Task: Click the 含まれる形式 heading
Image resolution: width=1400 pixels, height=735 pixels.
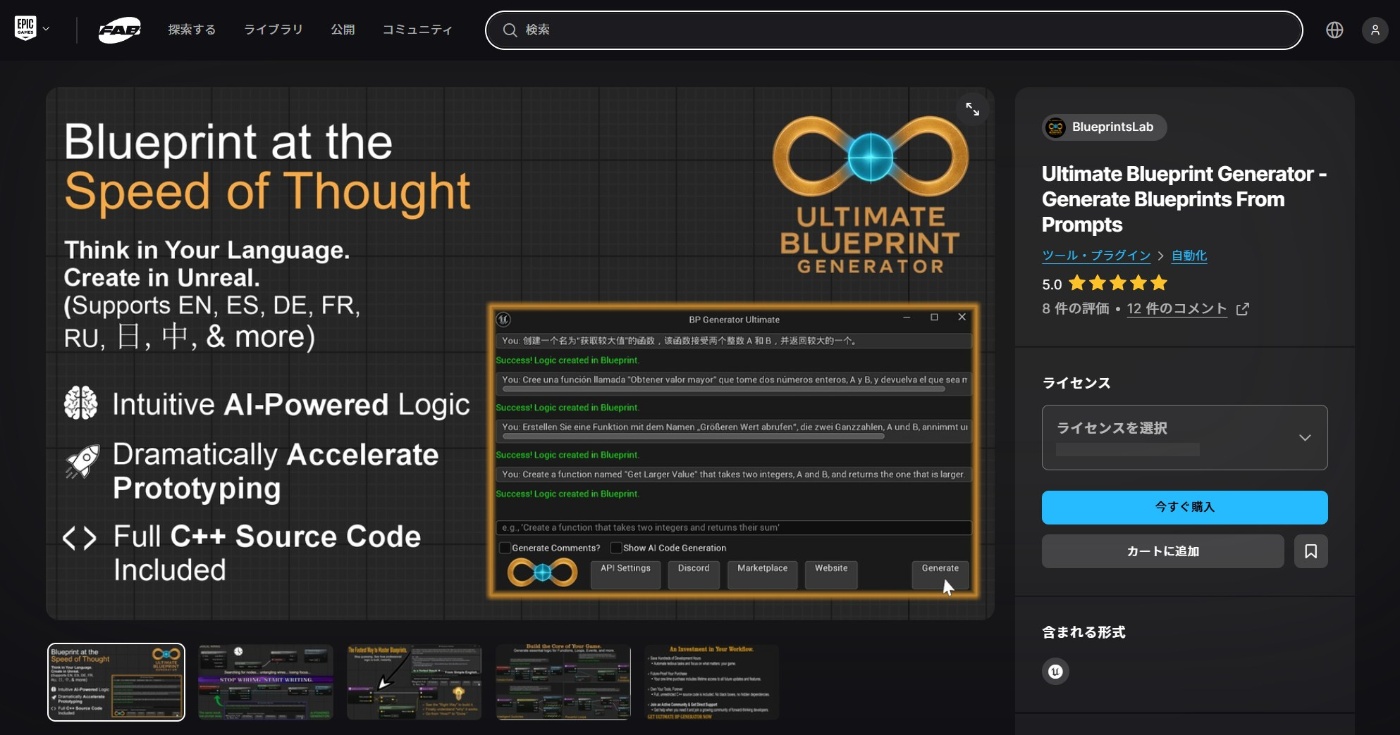Action: (x=1084, y=632)
